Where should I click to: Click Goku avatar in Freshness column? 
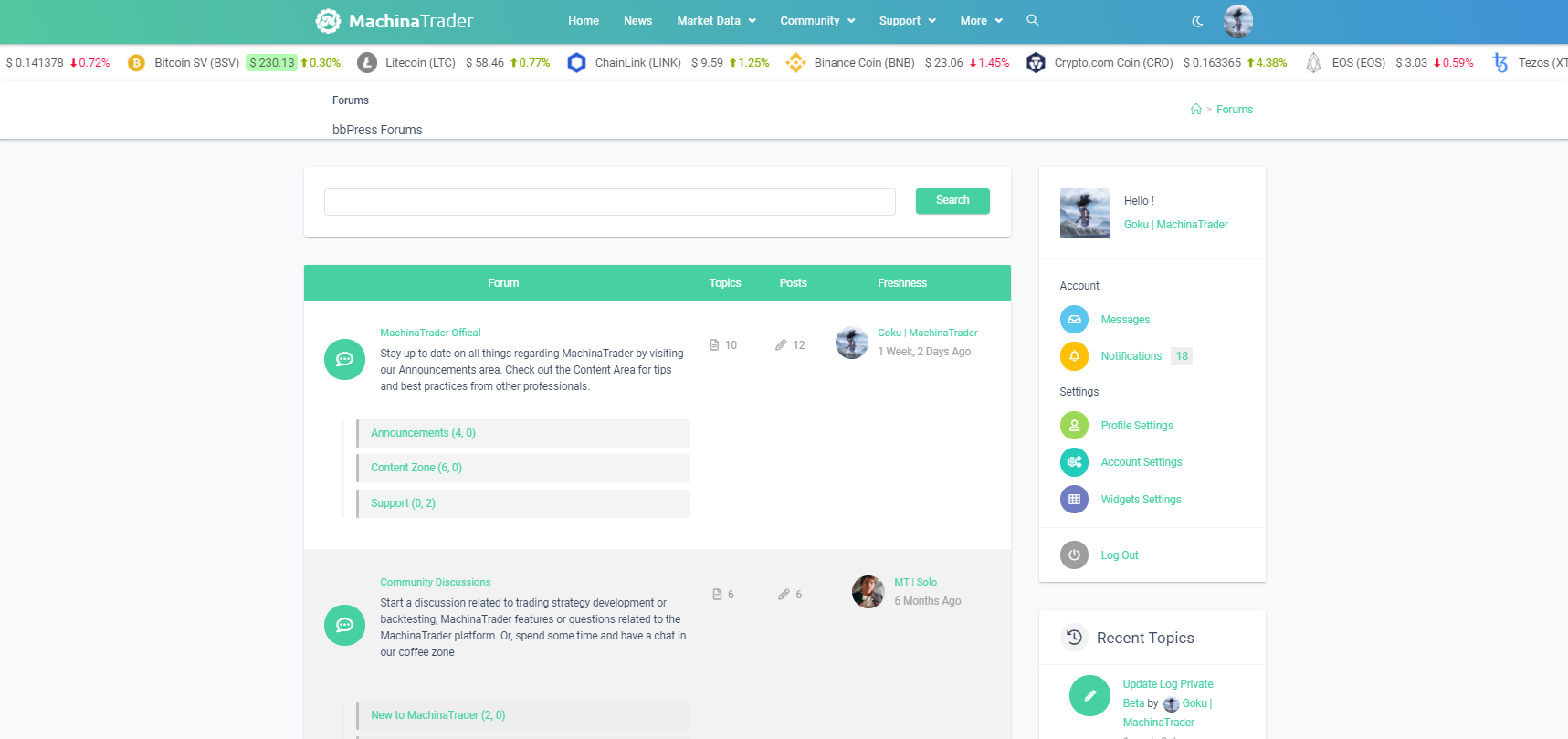(852, 343)
